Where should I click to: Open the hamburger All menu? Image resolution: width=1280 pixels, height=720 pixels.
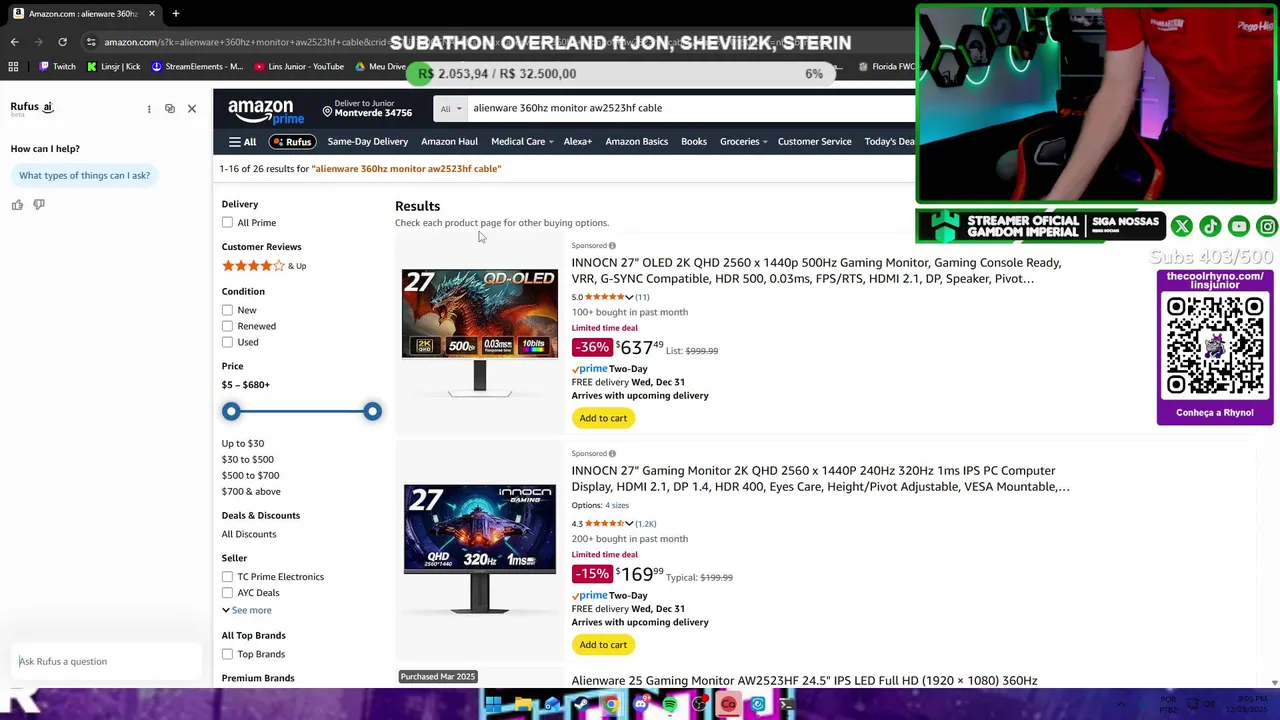pos(242,142)
